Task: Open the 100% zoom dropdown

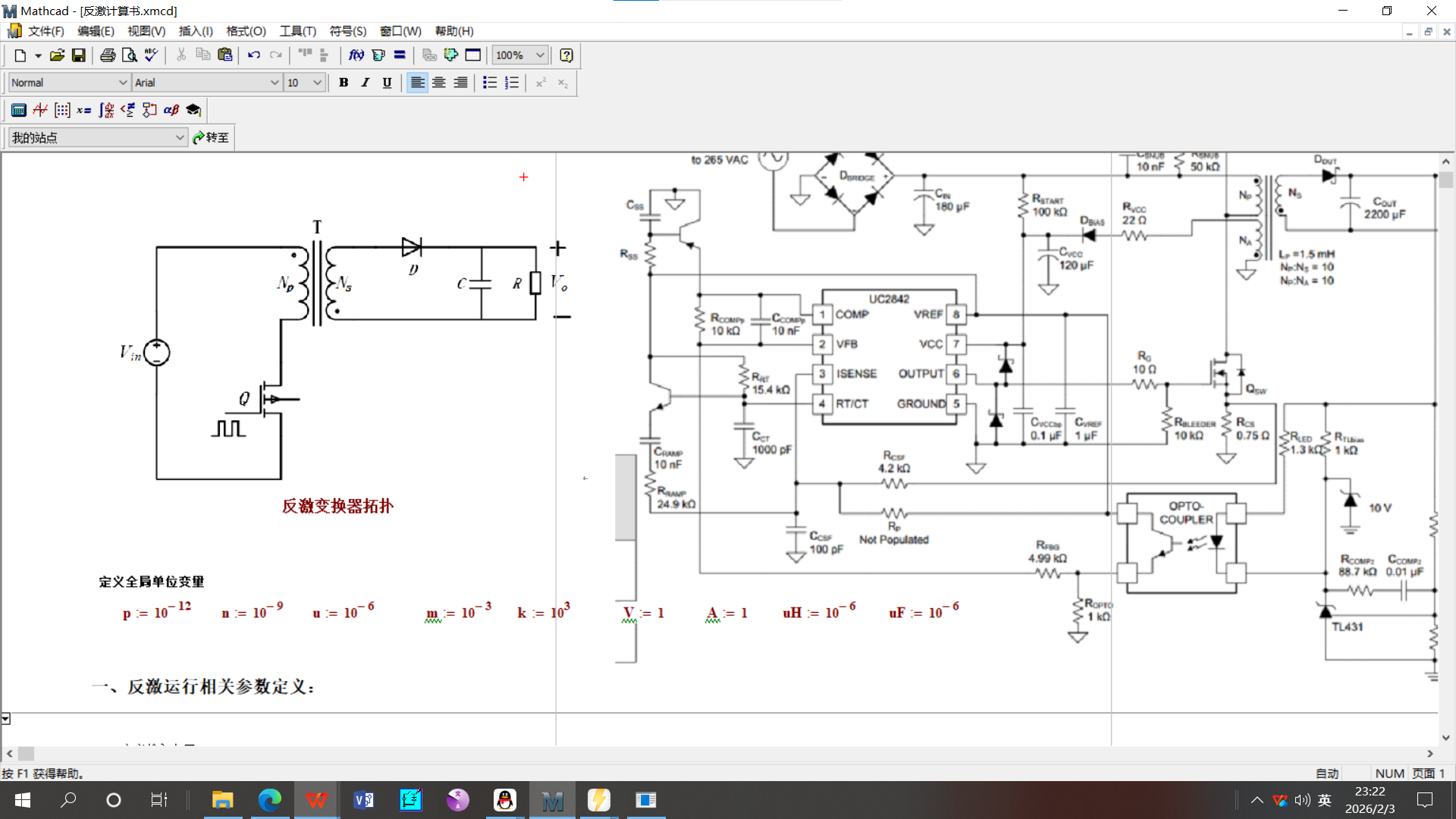Action: (540, 55)
